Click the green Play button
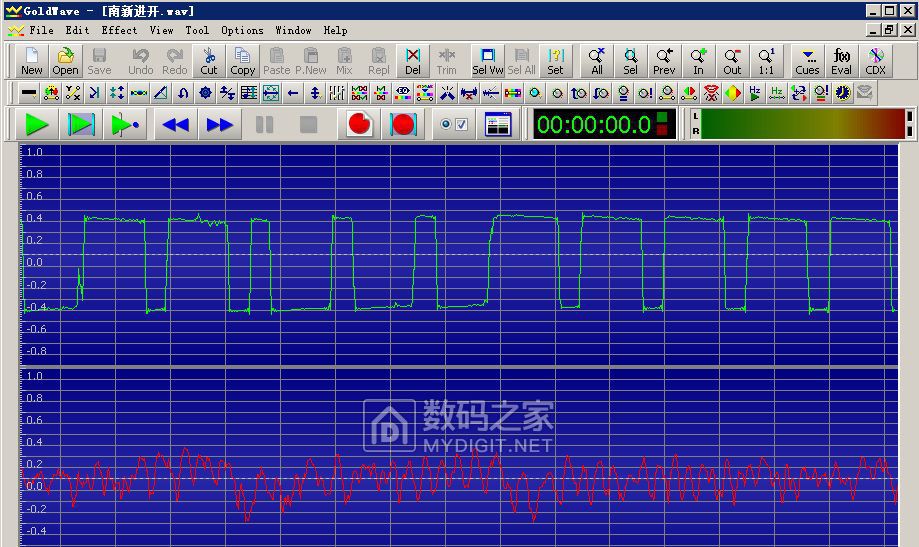Image resolution: width=919 pixels, height=547 pixels. point(37,125)
